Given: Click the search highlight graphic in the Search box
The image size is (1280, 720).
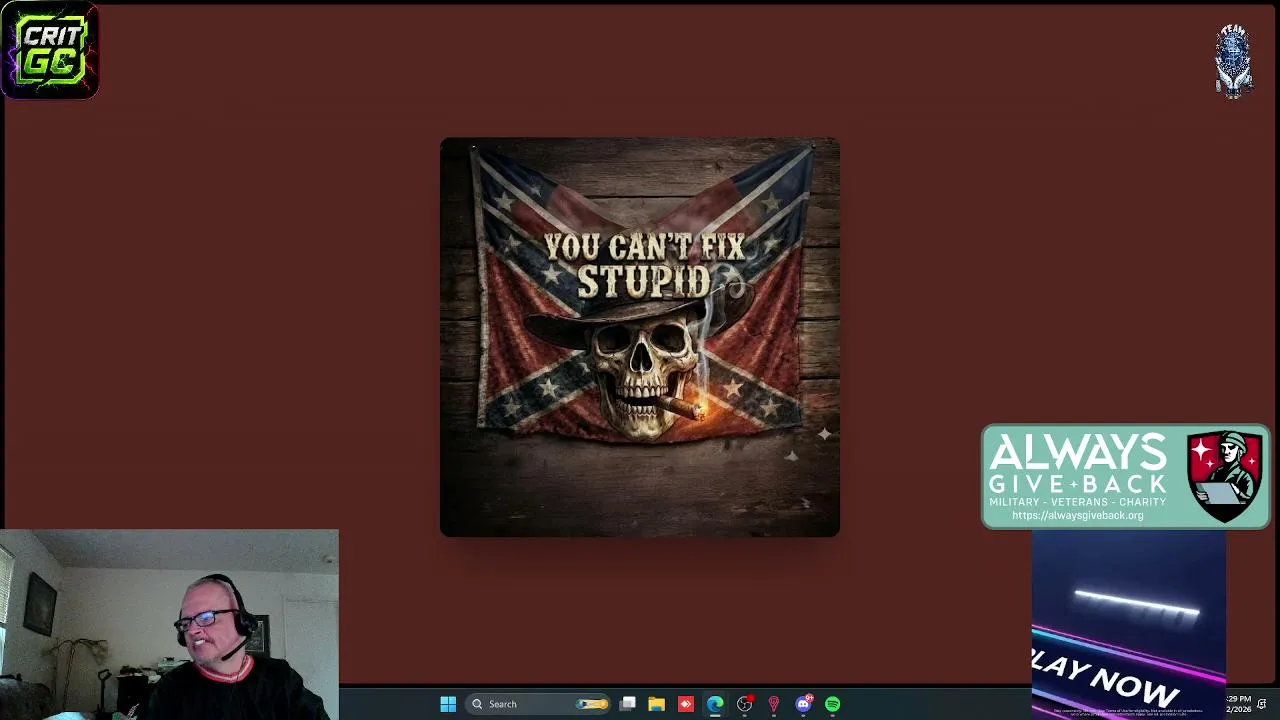Looking at the screenshot, I should (x=592, y=704).
